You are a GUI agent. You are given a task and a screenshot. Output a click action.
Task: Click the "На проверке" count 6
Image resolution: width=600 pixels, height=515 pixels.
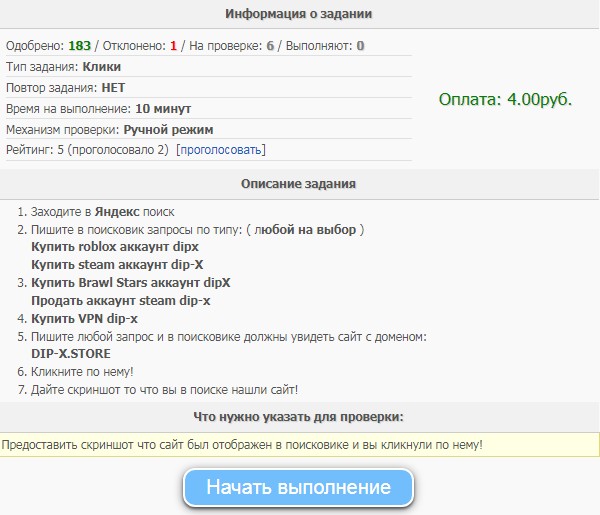point(270,46)
